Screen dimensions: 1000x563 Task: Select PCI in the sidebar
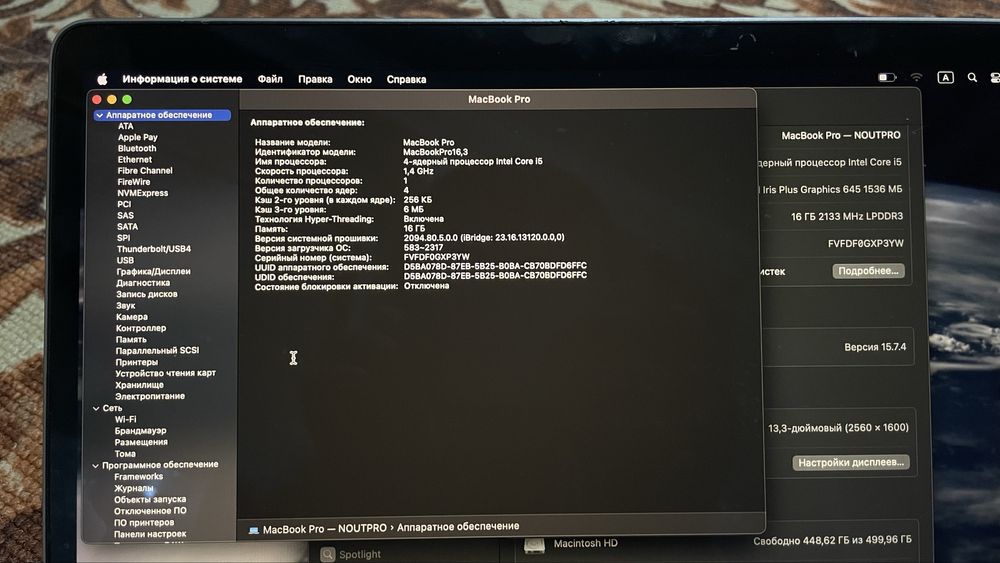pos(124,204)
